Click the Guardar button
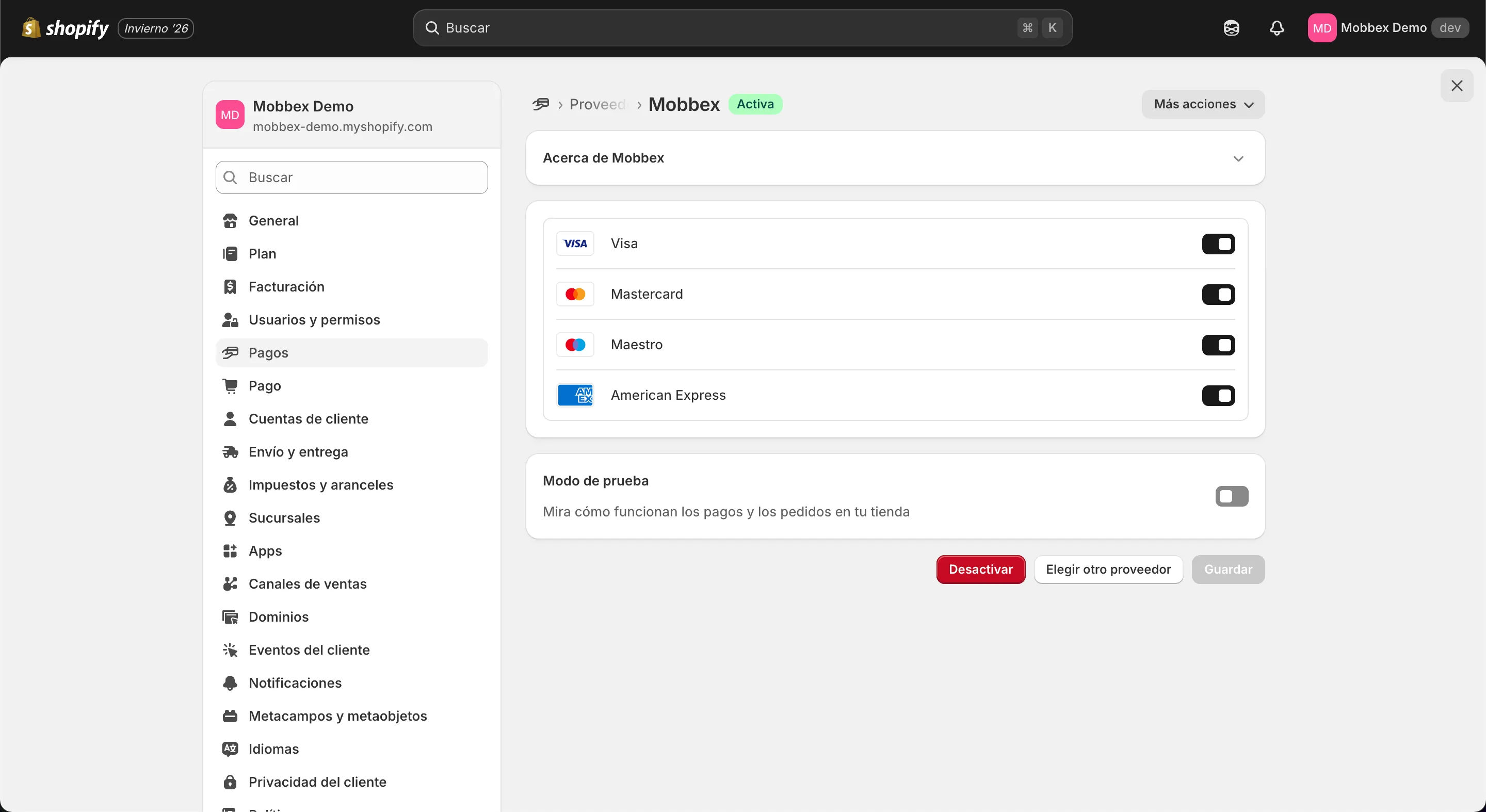 (x=1228, y=570)
